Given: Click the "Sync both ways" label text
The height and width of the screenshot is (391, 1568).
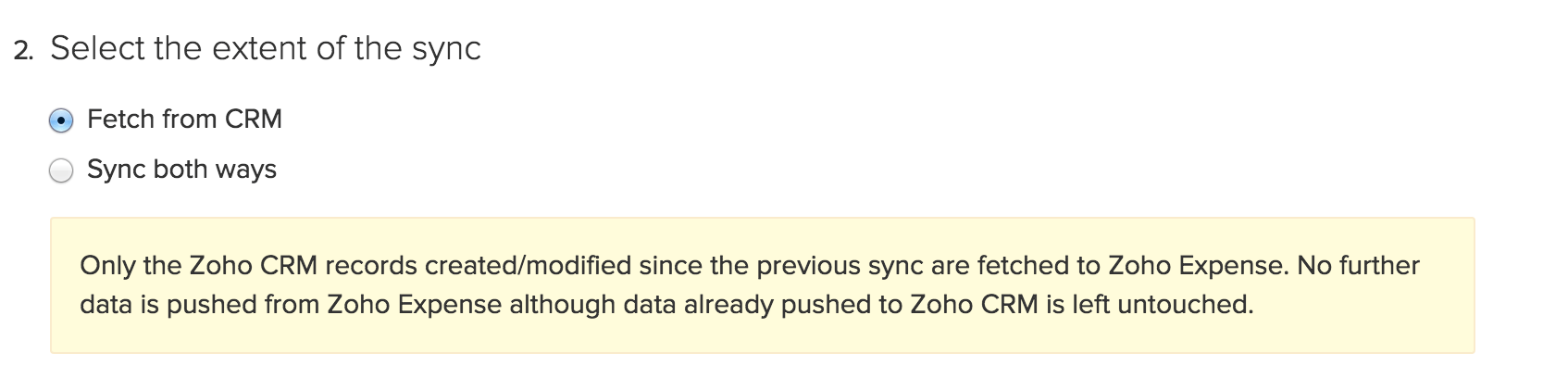Looking at the screenshot, I should pyautogui.click(x=181, y=170).
